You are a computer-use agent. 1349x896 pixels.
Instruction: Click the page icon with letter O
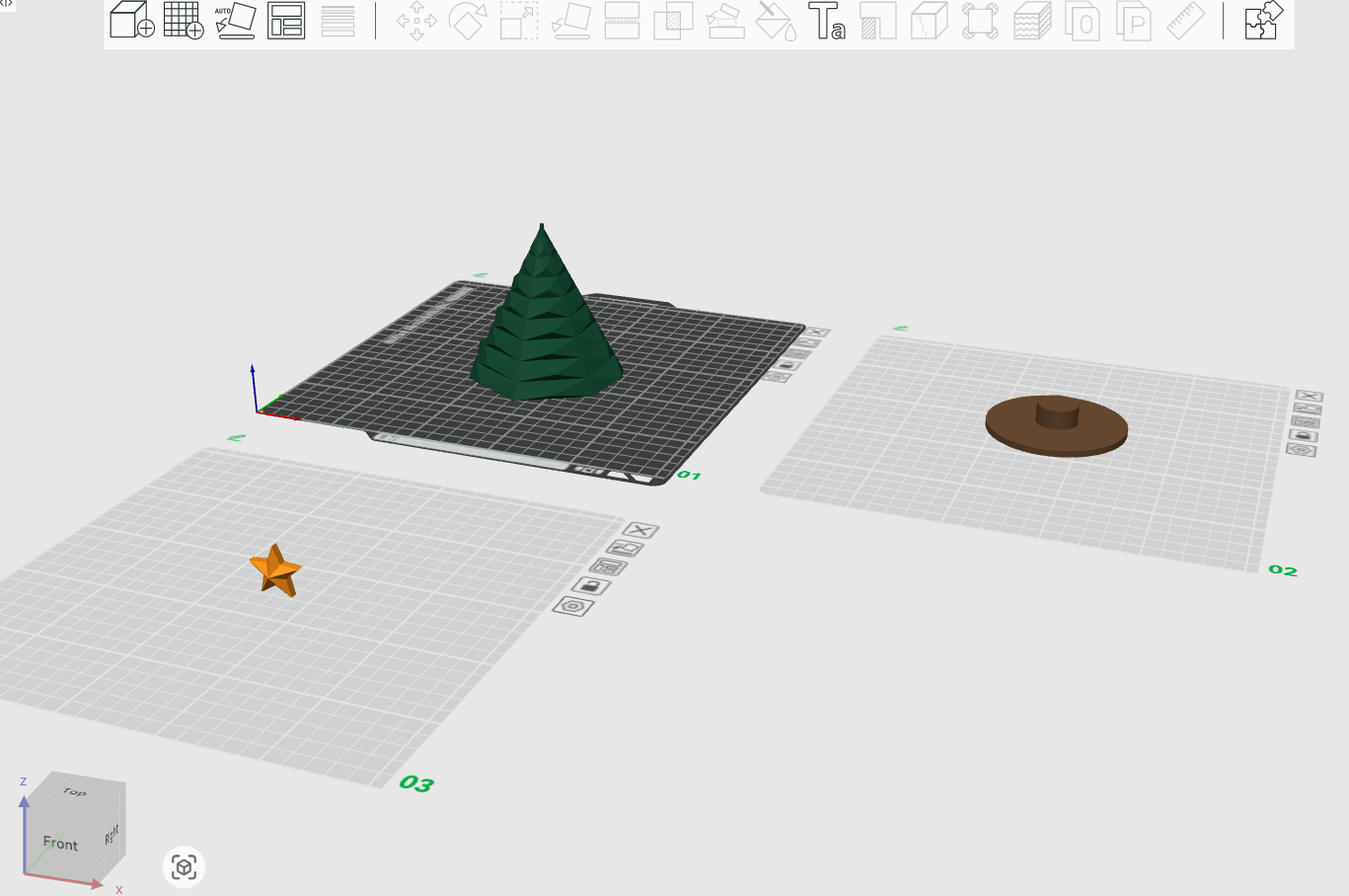[x=1083, y=21]
